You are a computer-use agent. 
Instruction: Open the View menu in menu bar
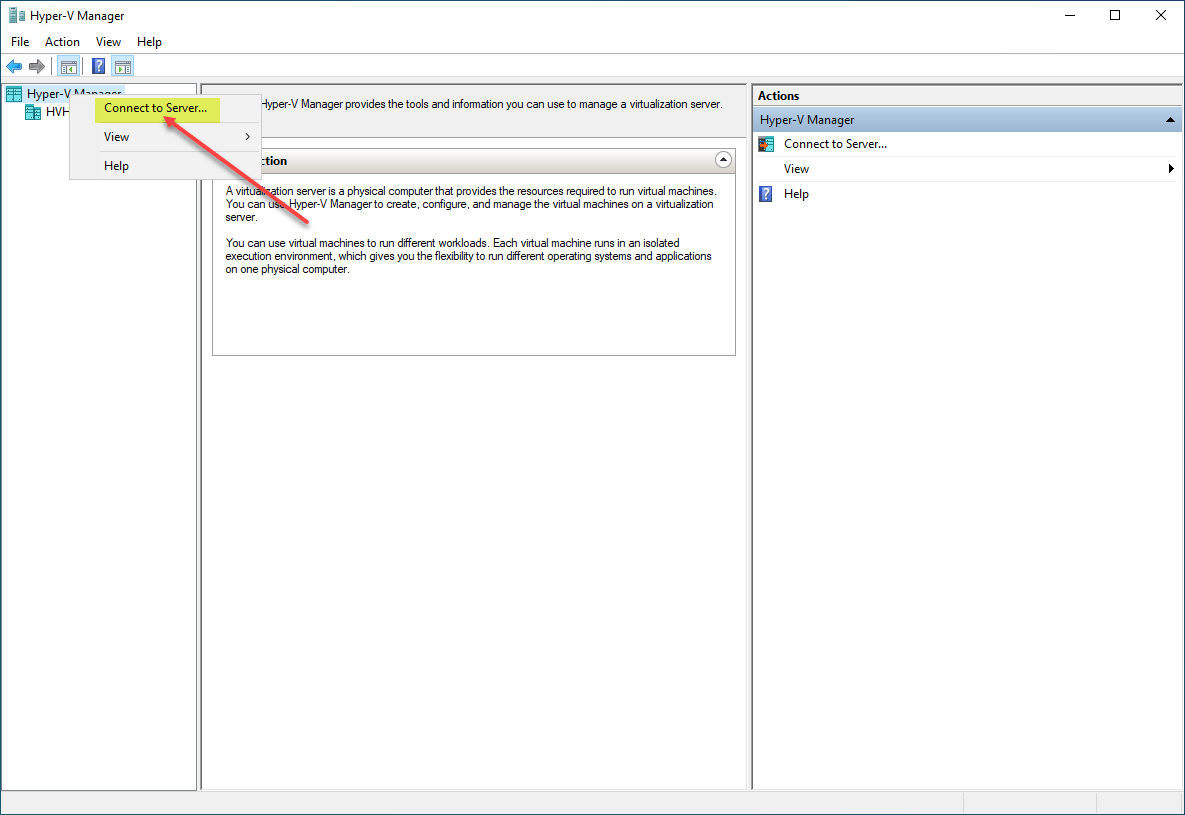108,42
